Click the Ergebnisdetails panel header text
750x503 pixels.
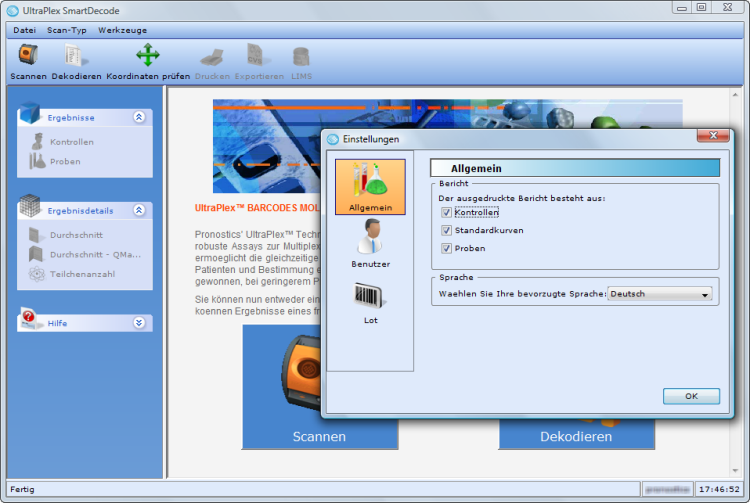[80, 211]
